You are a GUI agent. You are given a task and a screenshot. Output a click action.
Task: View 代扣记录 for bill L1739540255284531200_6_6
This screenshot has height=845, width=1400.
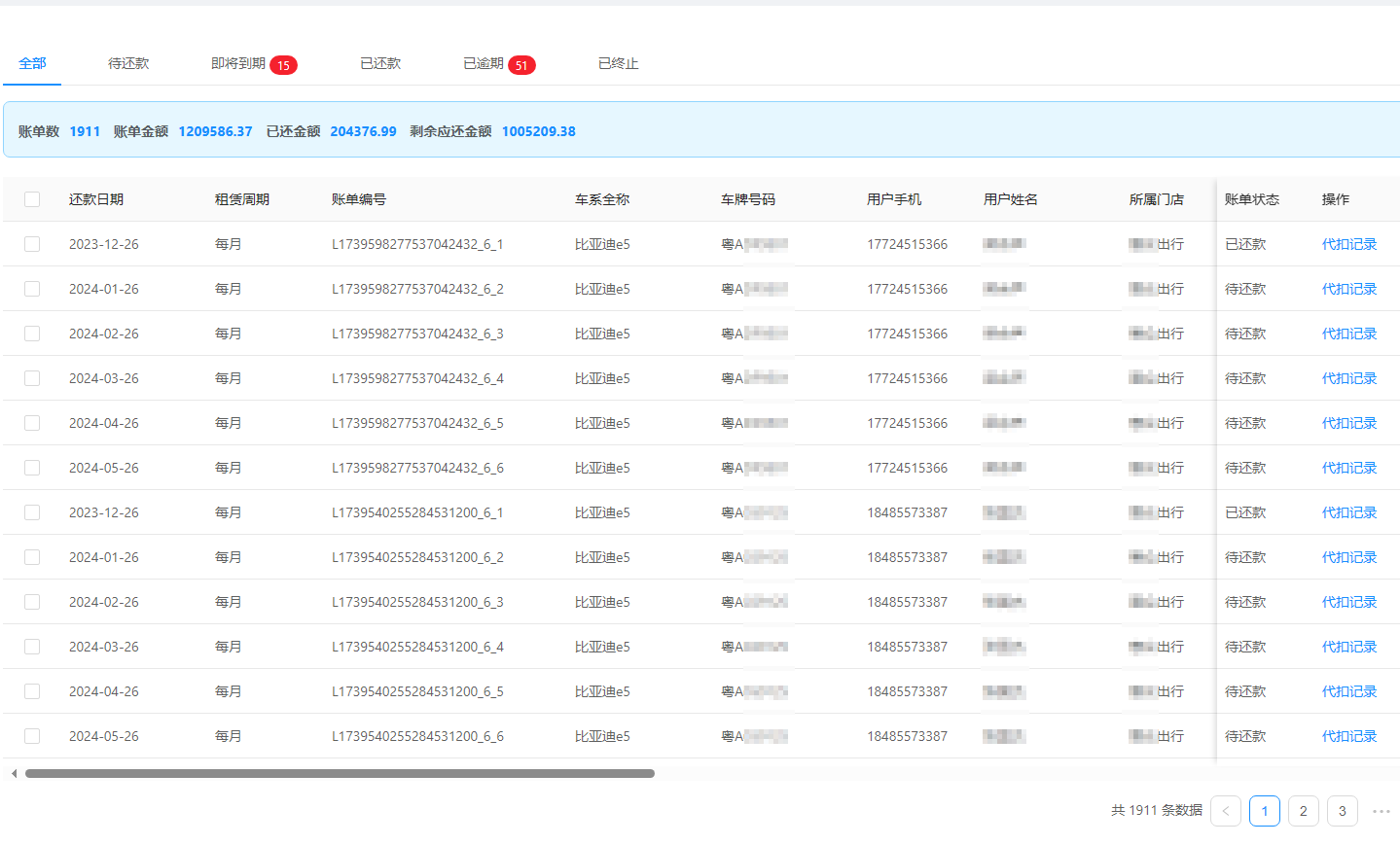(x=1348, y=736)
